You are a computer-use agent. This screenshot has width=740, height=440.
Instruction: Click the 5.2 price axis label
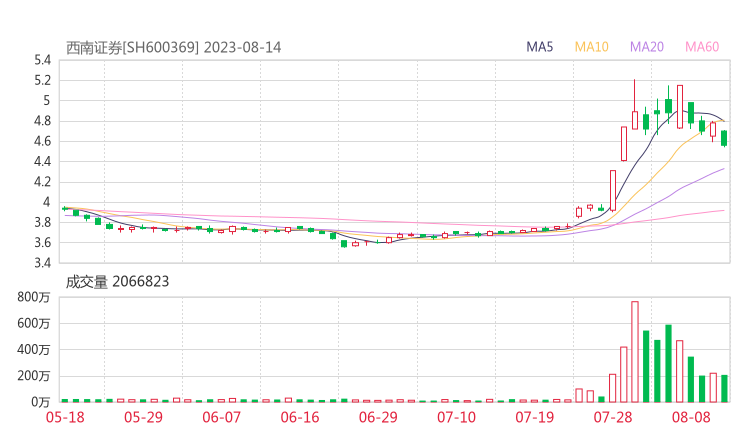pos(42,80)
